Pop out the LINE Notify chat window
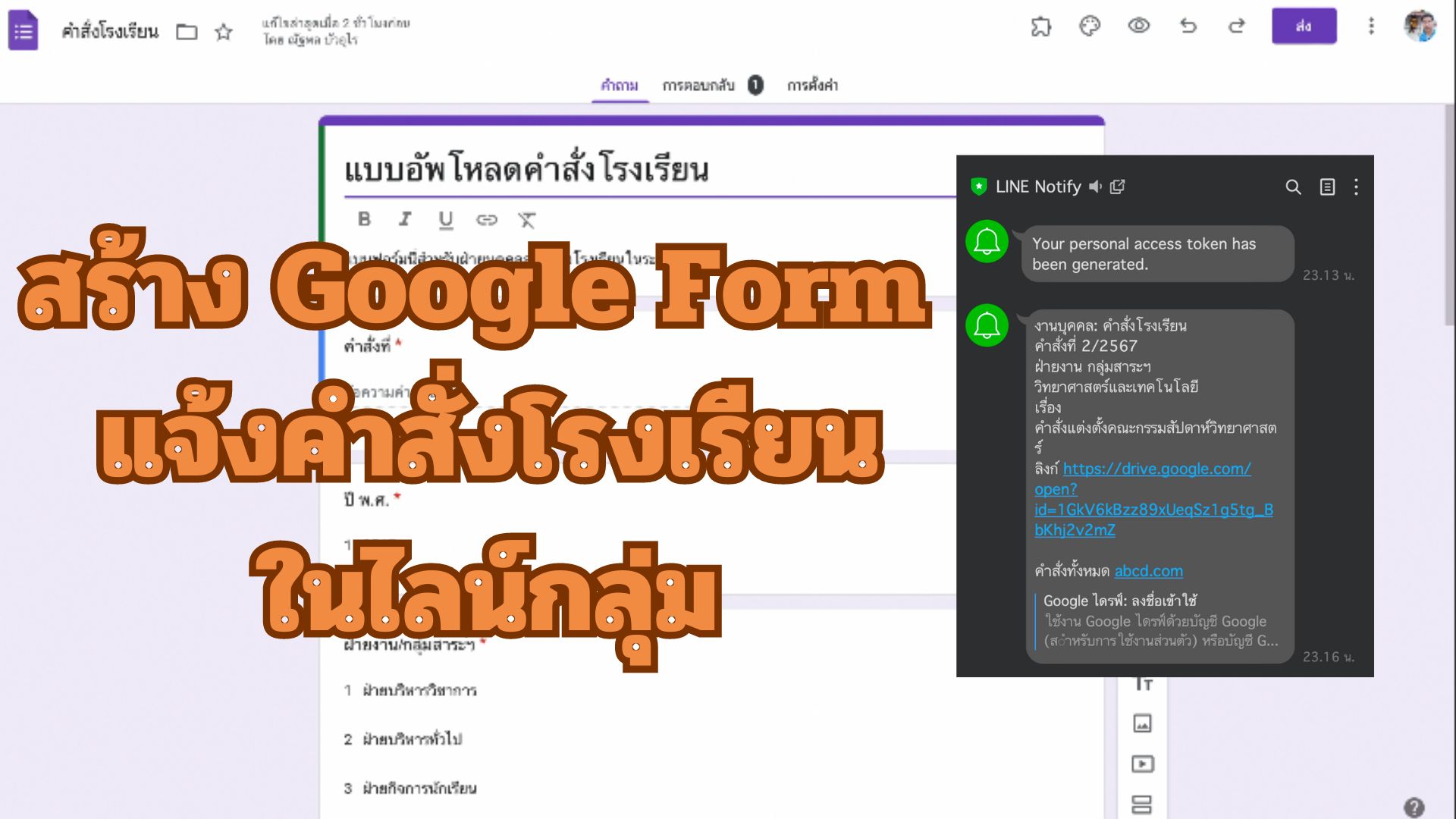 tap(1117, 187)
